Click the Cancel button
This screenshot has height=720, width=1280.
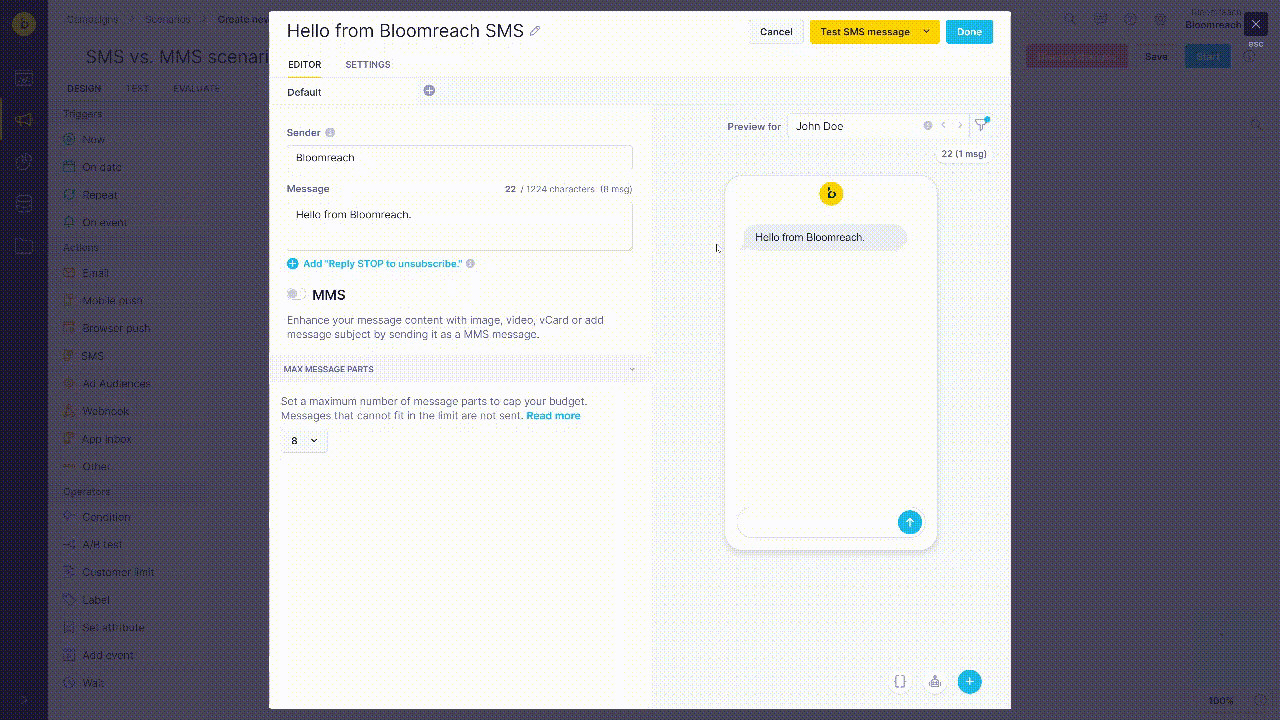[x=776, y=32]
